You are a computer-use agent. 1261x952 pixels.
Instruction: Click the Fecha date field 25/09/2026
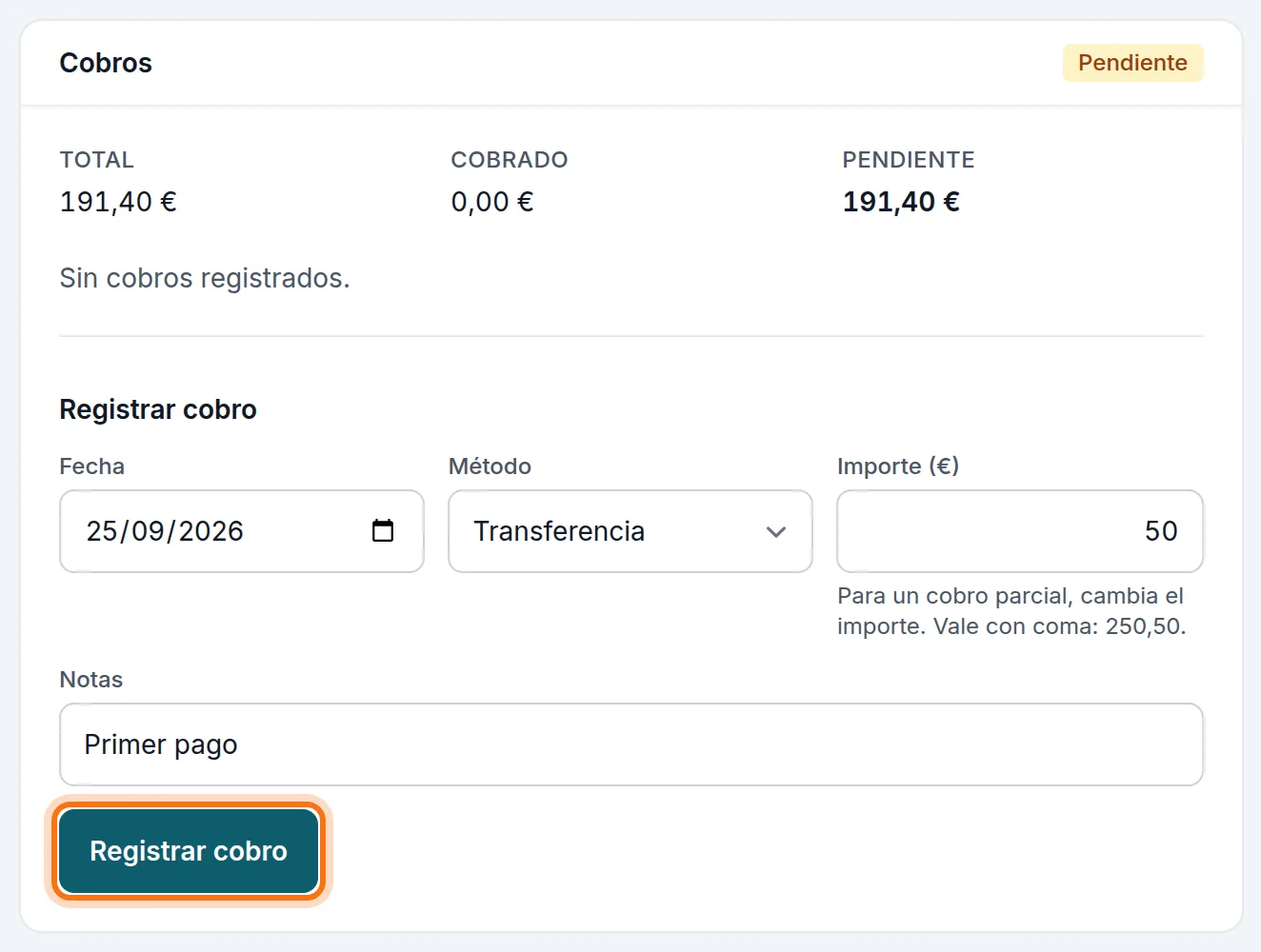point(242,531)
